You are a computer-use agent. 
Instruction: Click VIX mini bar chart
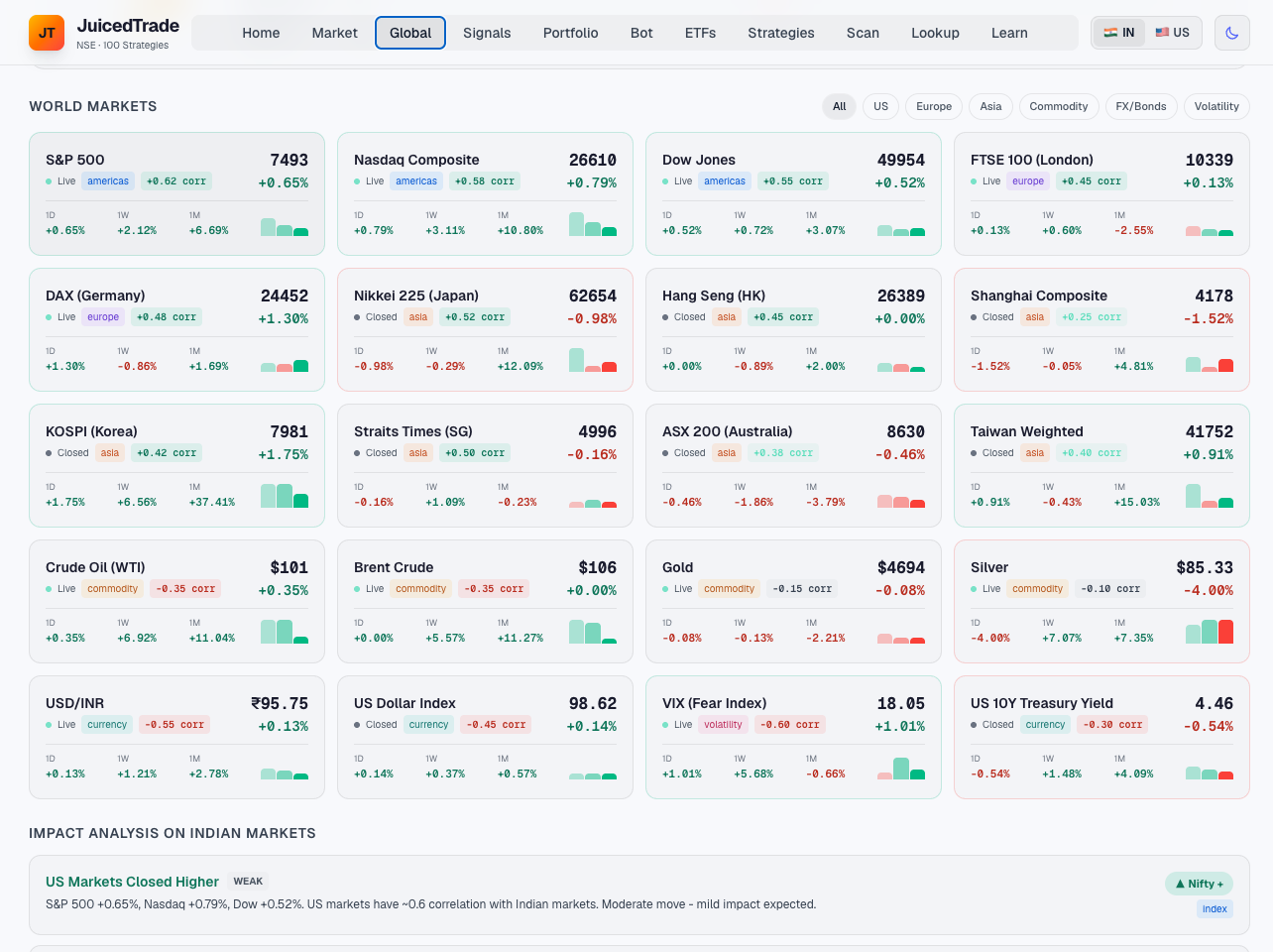point(901,768)
